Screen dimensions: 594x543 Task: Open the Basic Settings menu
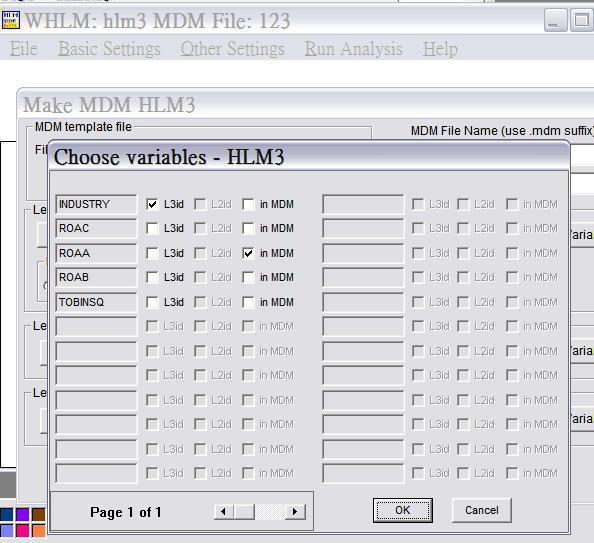click(109, 49)
